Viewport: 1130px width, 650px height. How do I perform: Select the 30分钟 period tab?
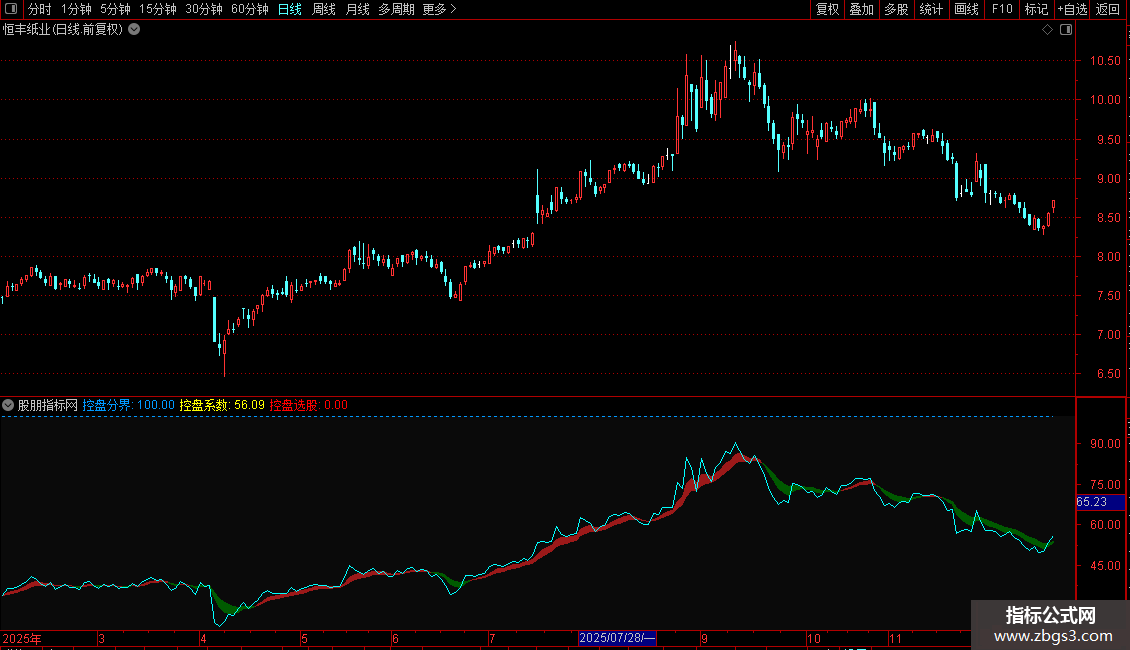pyautogui.click(x=204, y=9)
